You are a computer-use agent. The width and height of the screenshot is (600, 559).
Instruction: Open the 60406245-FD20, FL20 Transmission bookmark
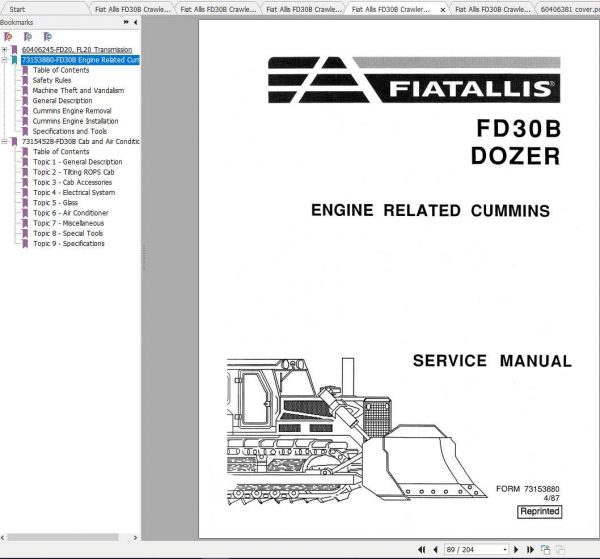pos(77,50)
